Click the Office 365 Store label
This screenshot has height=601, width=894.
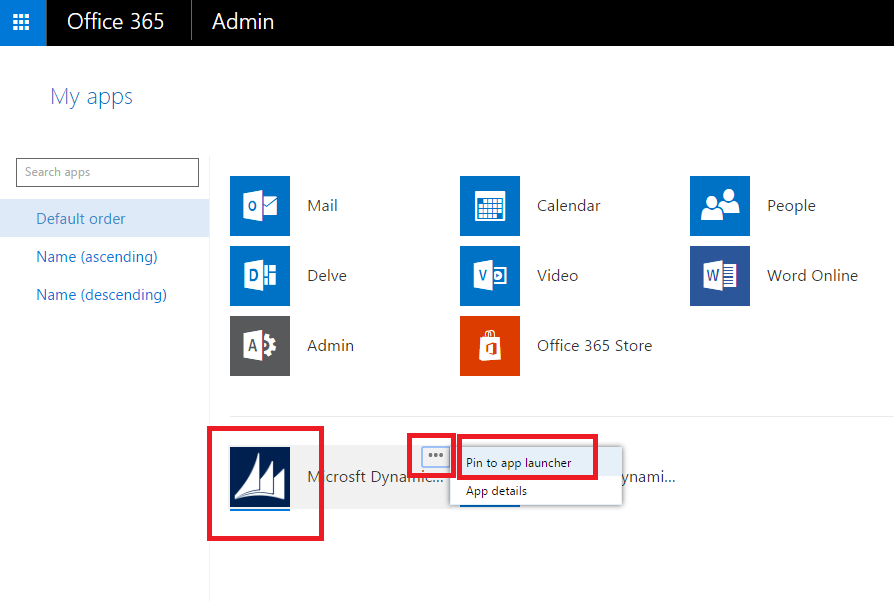(594, 346)
